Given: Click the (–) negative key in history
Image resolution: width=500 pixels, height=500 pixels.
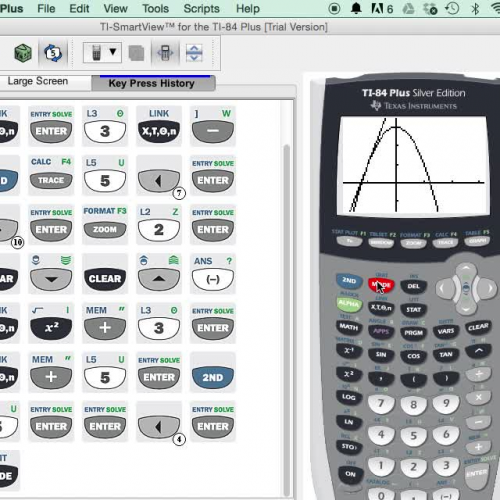Looking at the screenshot, I should (x=213, y=279).
